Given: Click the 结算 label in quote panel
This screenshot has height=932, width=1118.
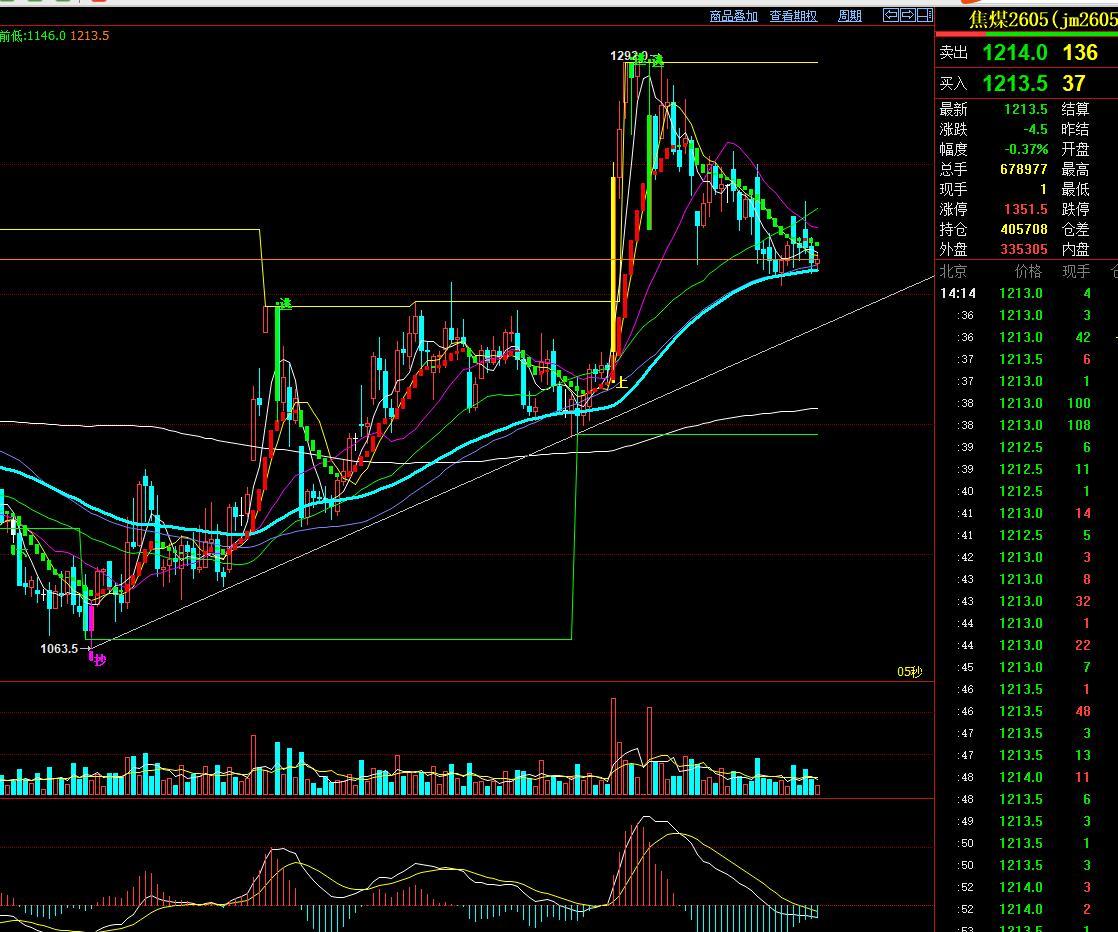Looking at the screenshot, I should (1075, 109).
